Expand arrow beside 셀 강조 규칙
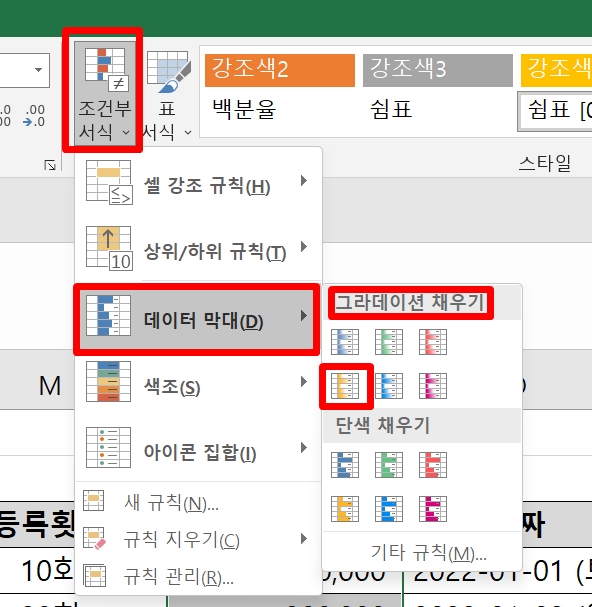Viewport: 592px width, 607px height. pyautogui.click(x=304, y=180)
